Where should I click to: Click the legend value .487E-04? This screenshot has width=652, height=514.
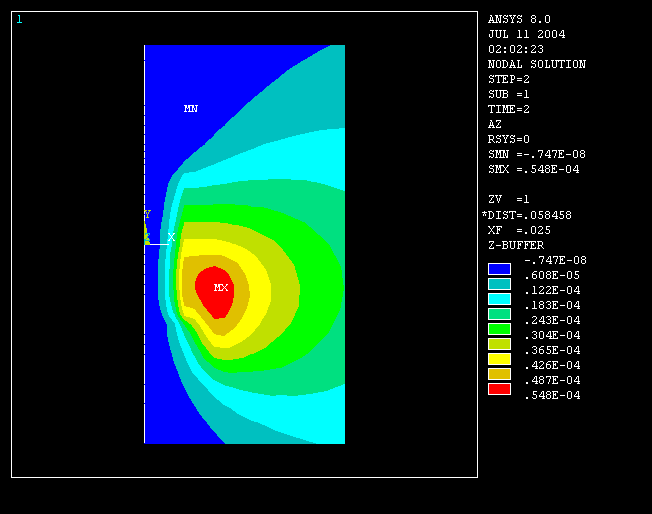click(x=552, y=380)
